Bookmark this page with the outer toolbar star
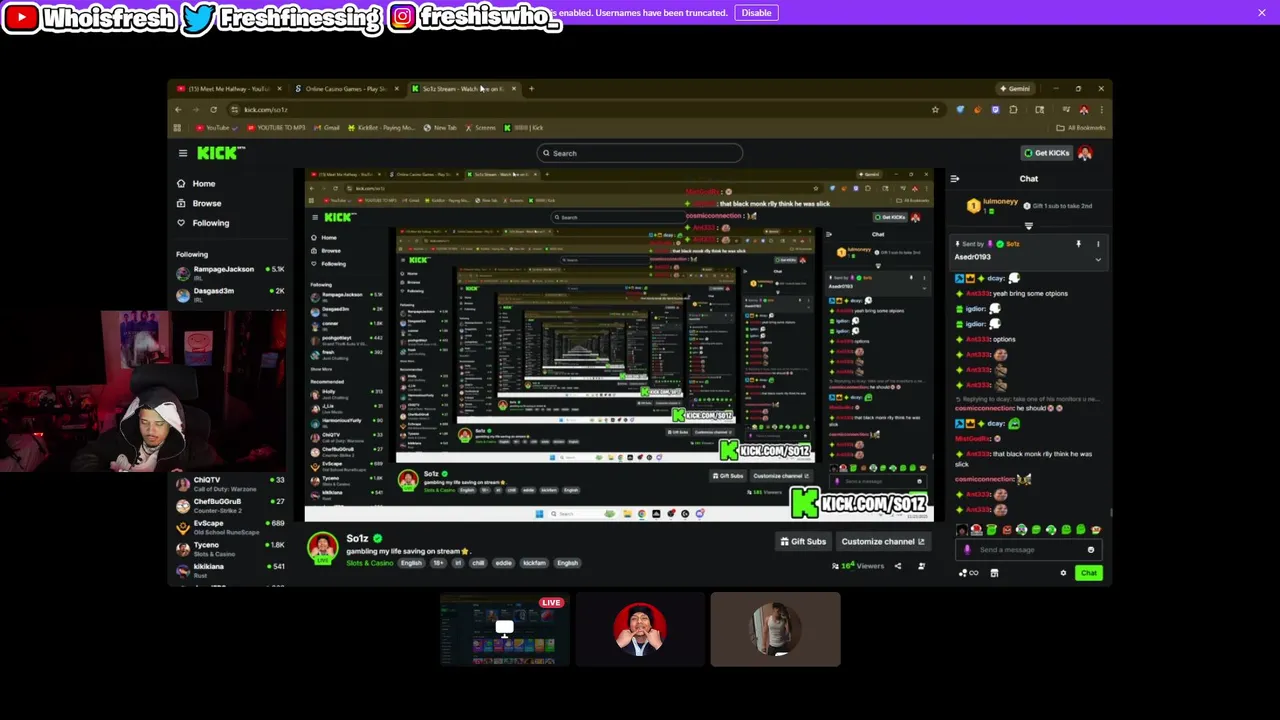This screenshot has width=1280, height=720. pos(935,109)
